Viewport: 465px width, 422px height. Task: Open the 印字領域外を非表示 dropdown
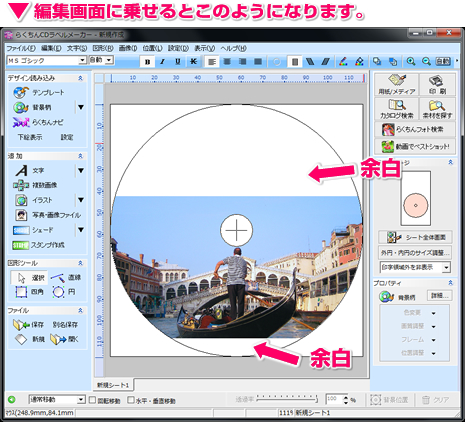tap(446, 267)
